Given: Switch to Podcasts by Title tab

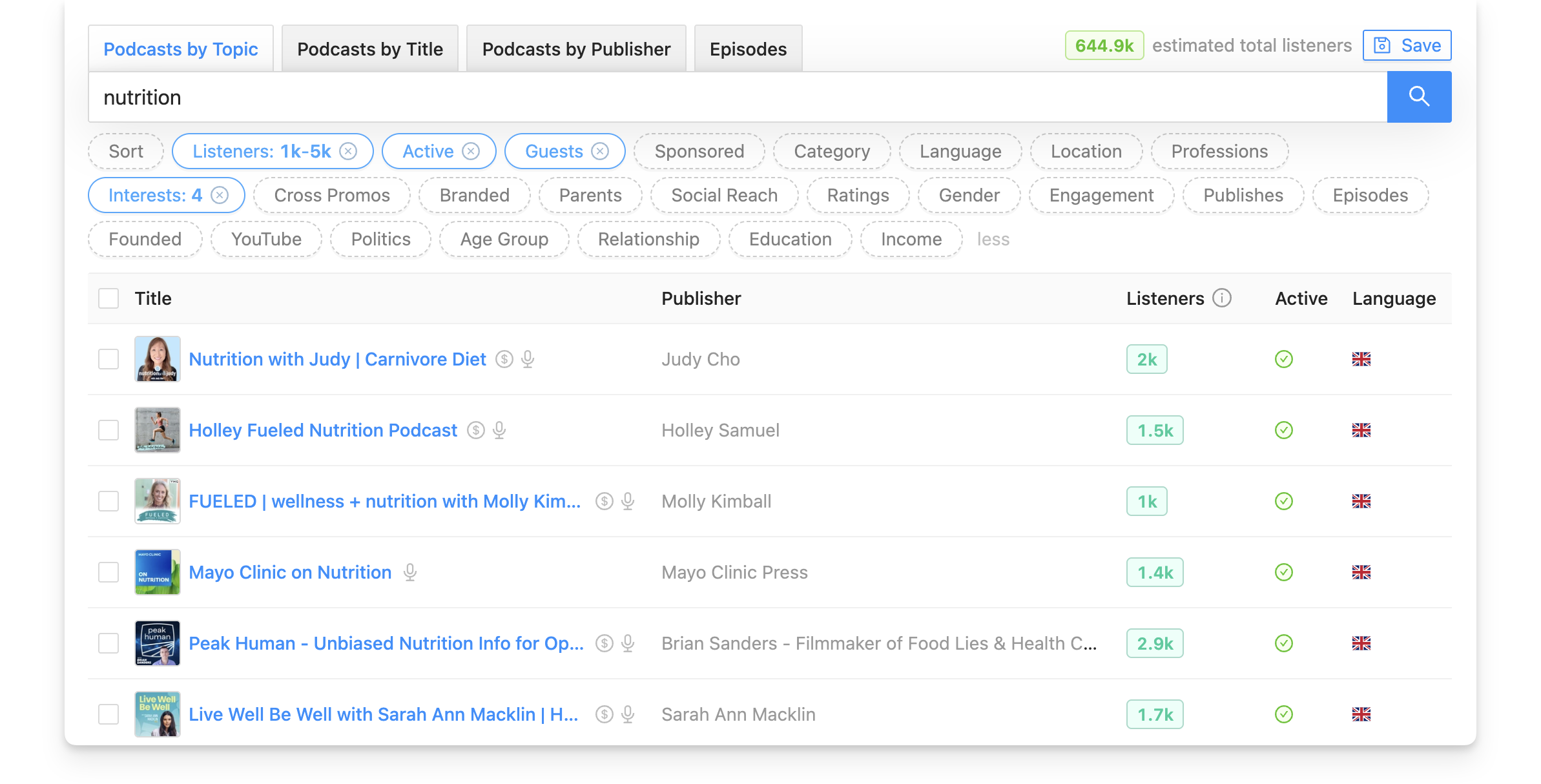Looking at the screenshot, I should [370, 49].
